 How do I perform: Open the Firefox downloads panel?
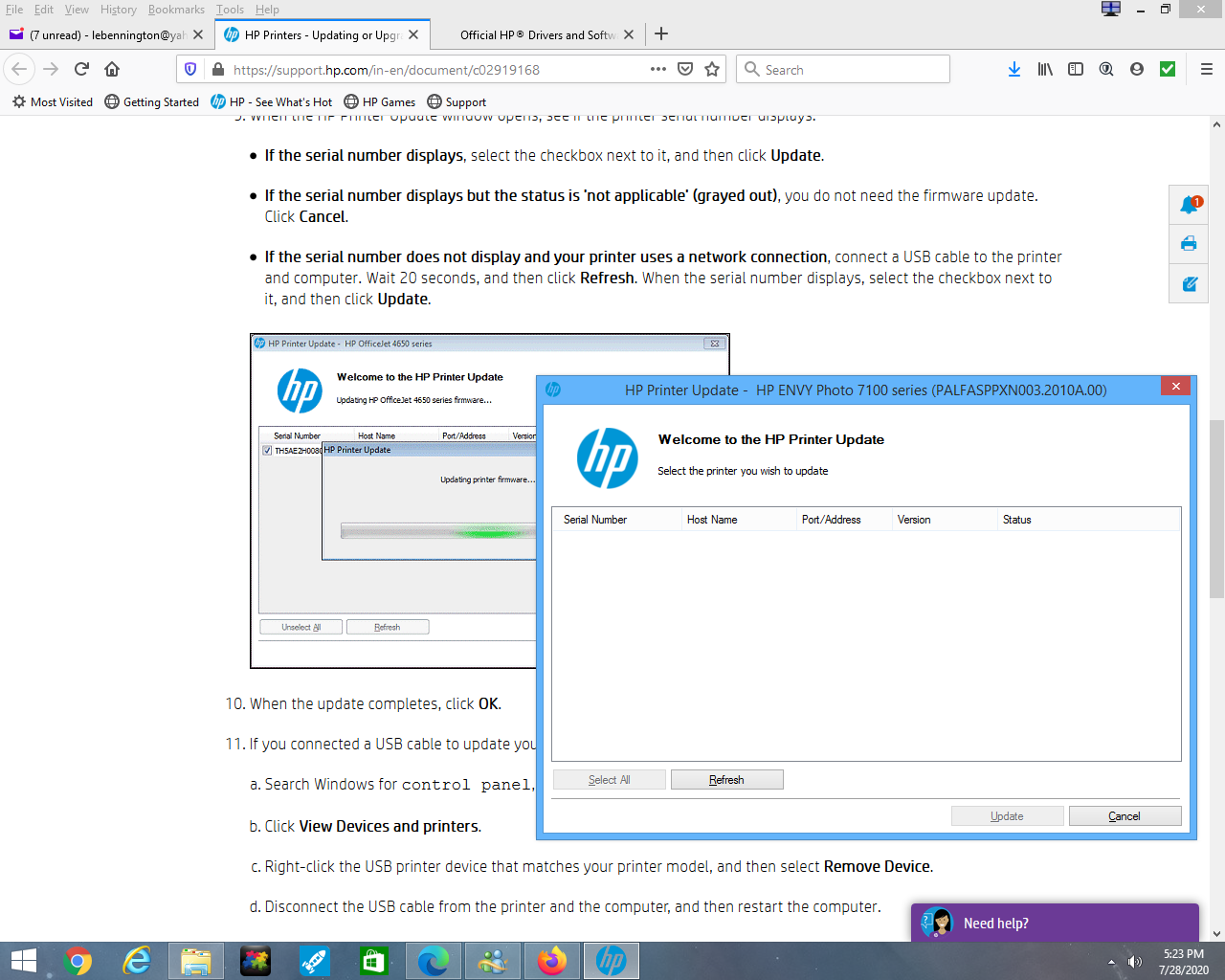pos(1014,69)
